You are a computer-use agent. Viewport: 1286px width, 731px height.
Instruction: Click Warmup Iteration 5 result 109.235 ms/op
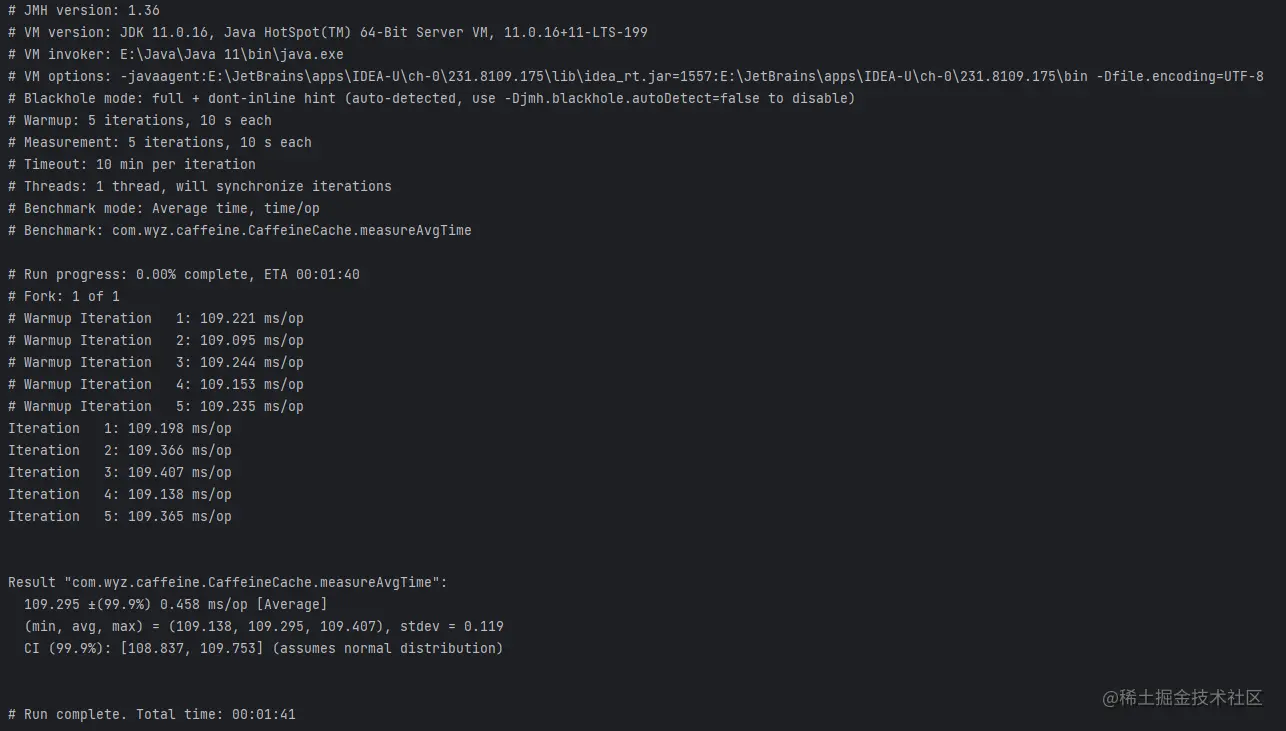251,406
